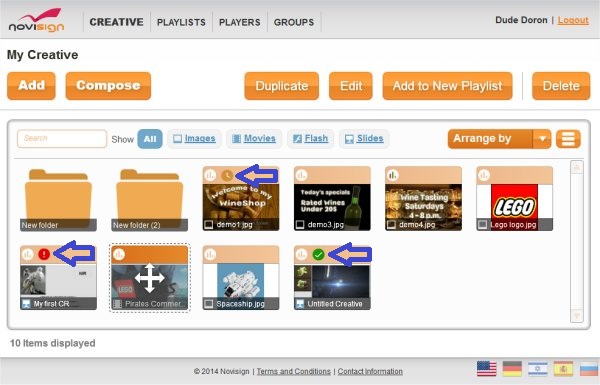Tick the checkbox for demo4.jpg

click(391, 225)
